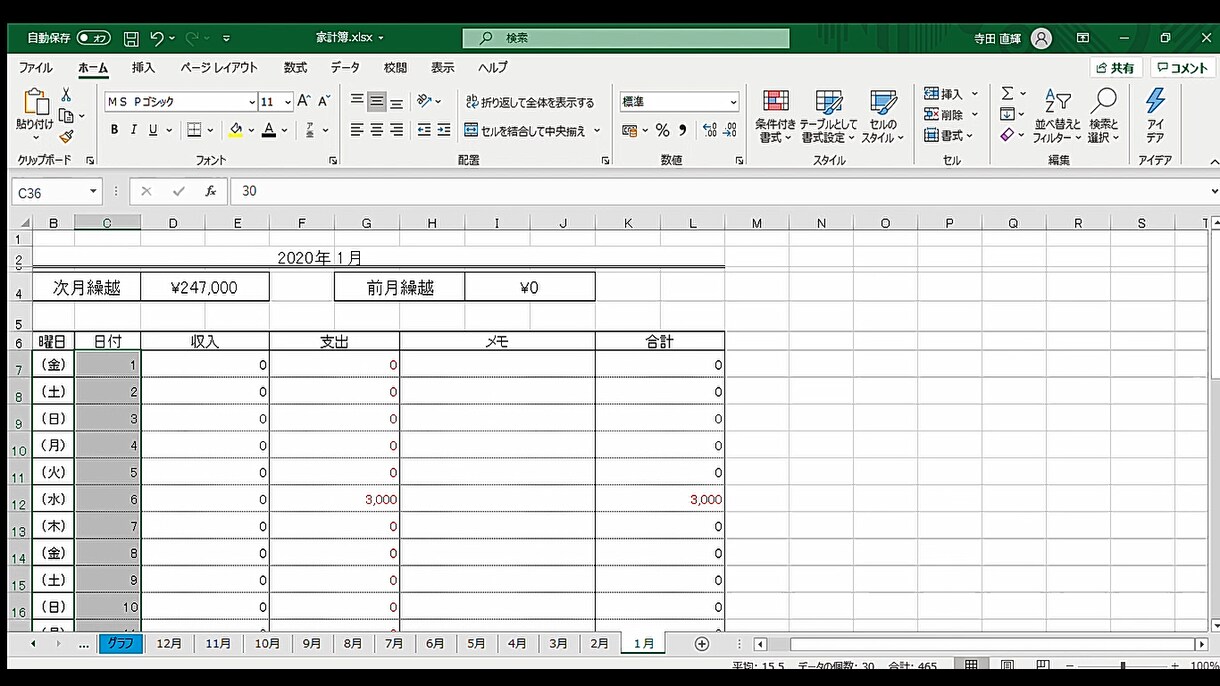
Task: Switch to the 数式 tab
Action: click(x=295, y=68)
